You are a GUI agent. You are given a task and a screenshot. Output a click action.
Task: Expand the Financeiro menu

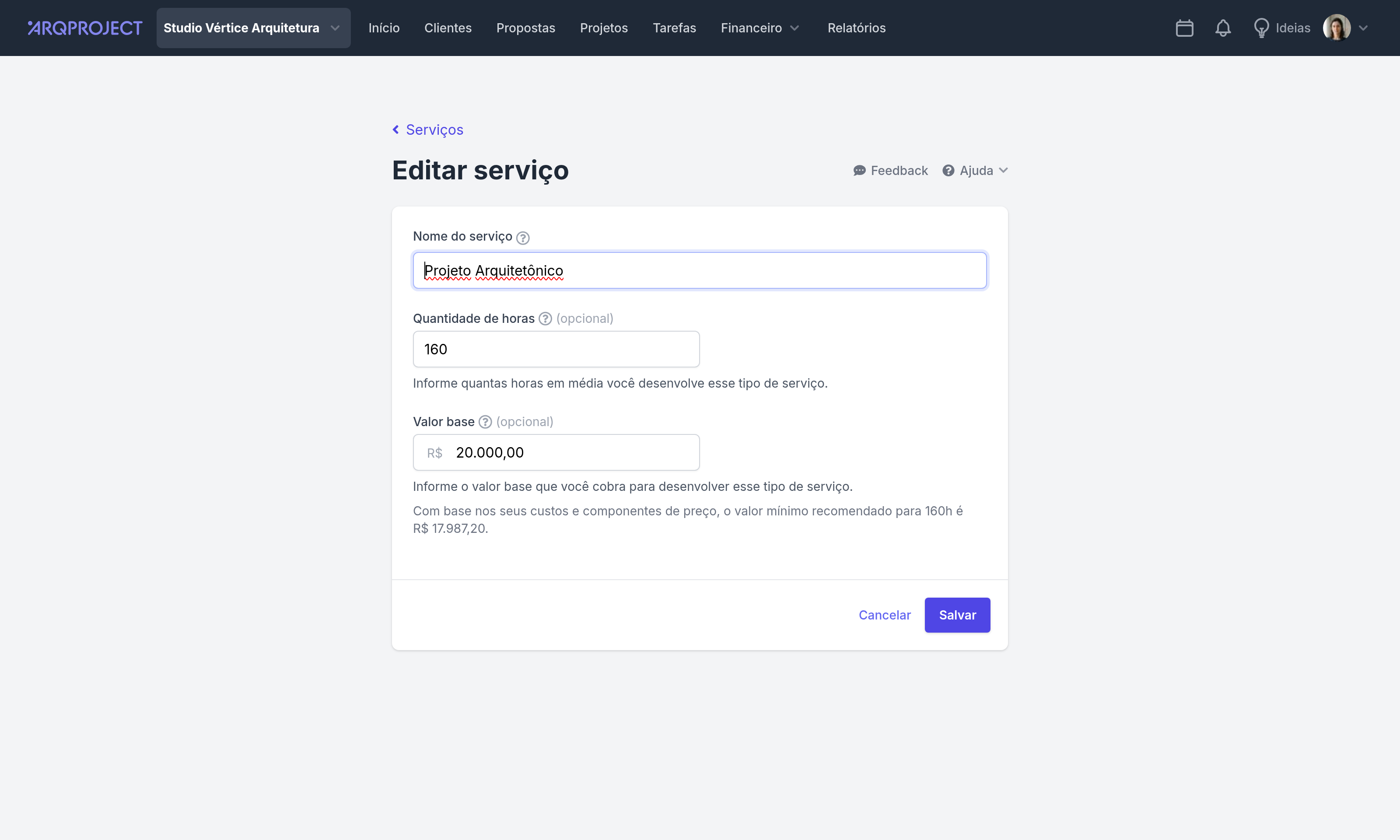(760, 28)
